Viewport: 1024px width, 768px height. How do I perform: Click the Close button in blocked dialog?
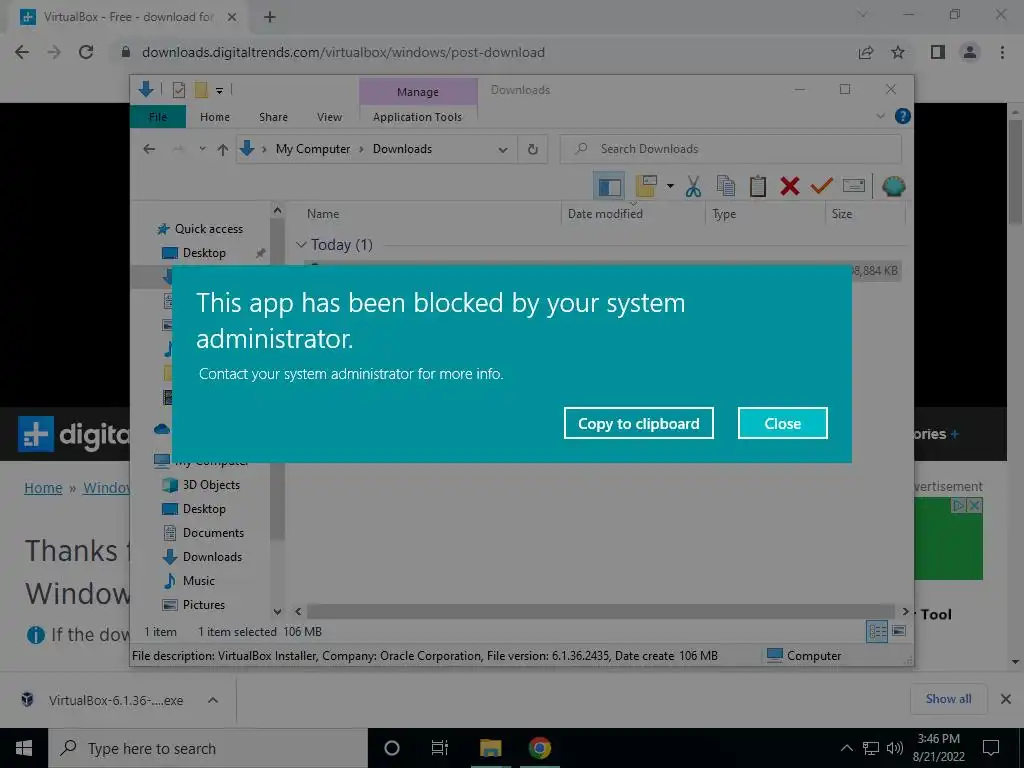click(x=782, y=423)
